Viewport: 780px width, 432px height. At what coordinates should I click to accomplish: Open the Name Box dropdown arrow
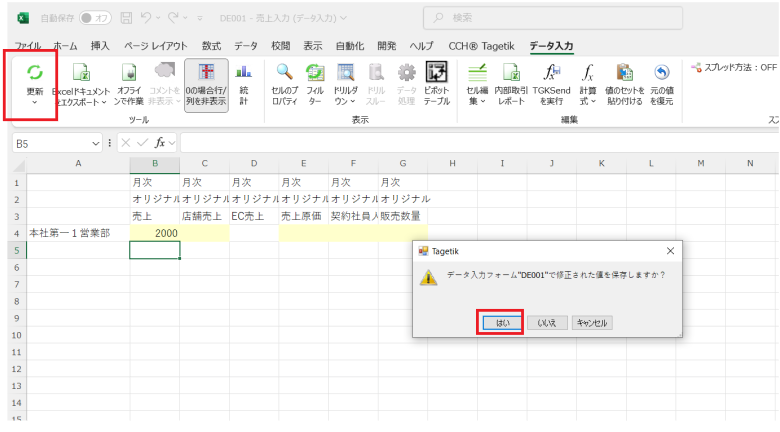point(96,143)
